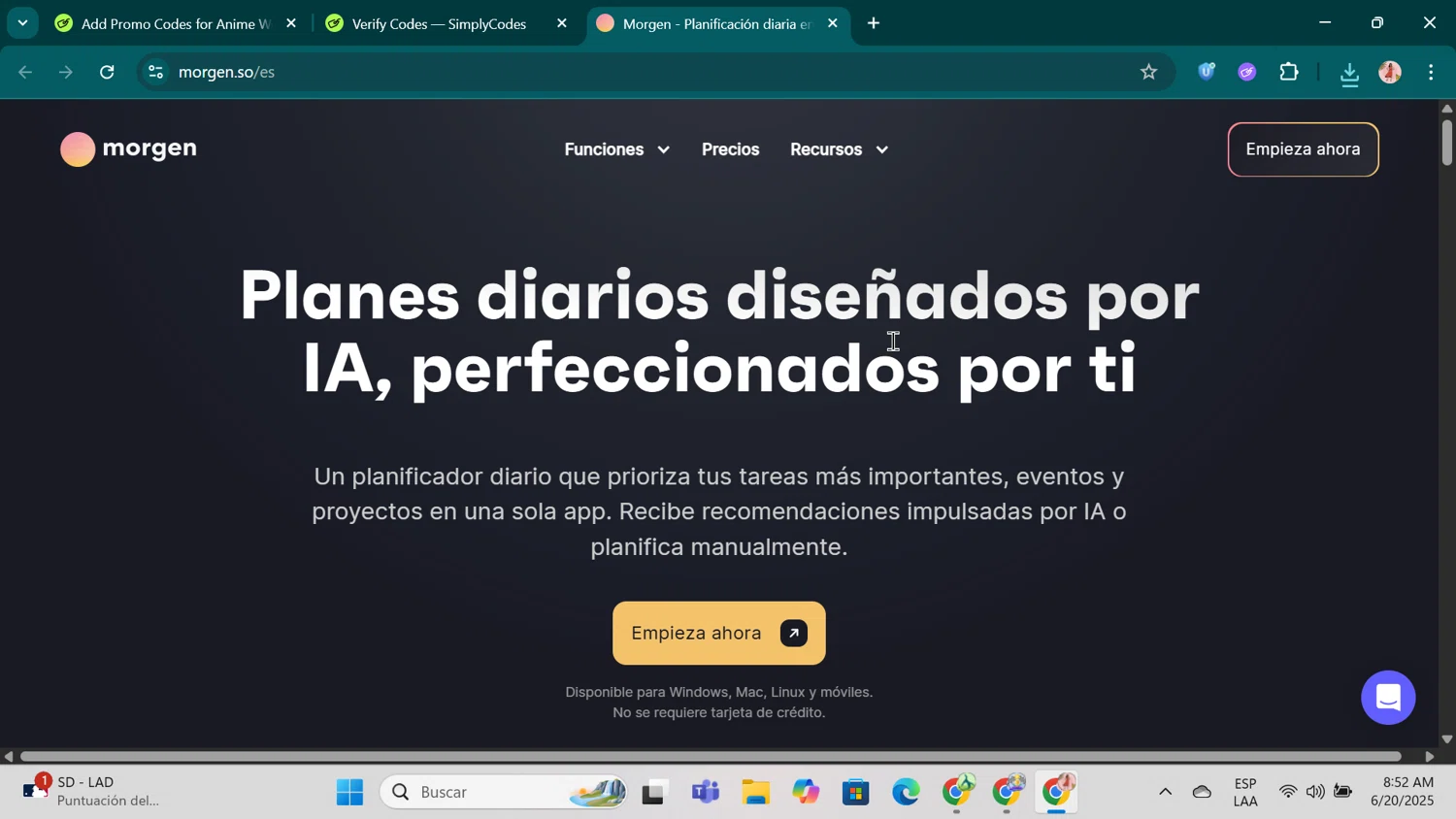Image resolution: width=1456 pixels, height=819 pixels.
Task: Open the Extensions puzzle piece menu
Action: (x=1289, y=72)
